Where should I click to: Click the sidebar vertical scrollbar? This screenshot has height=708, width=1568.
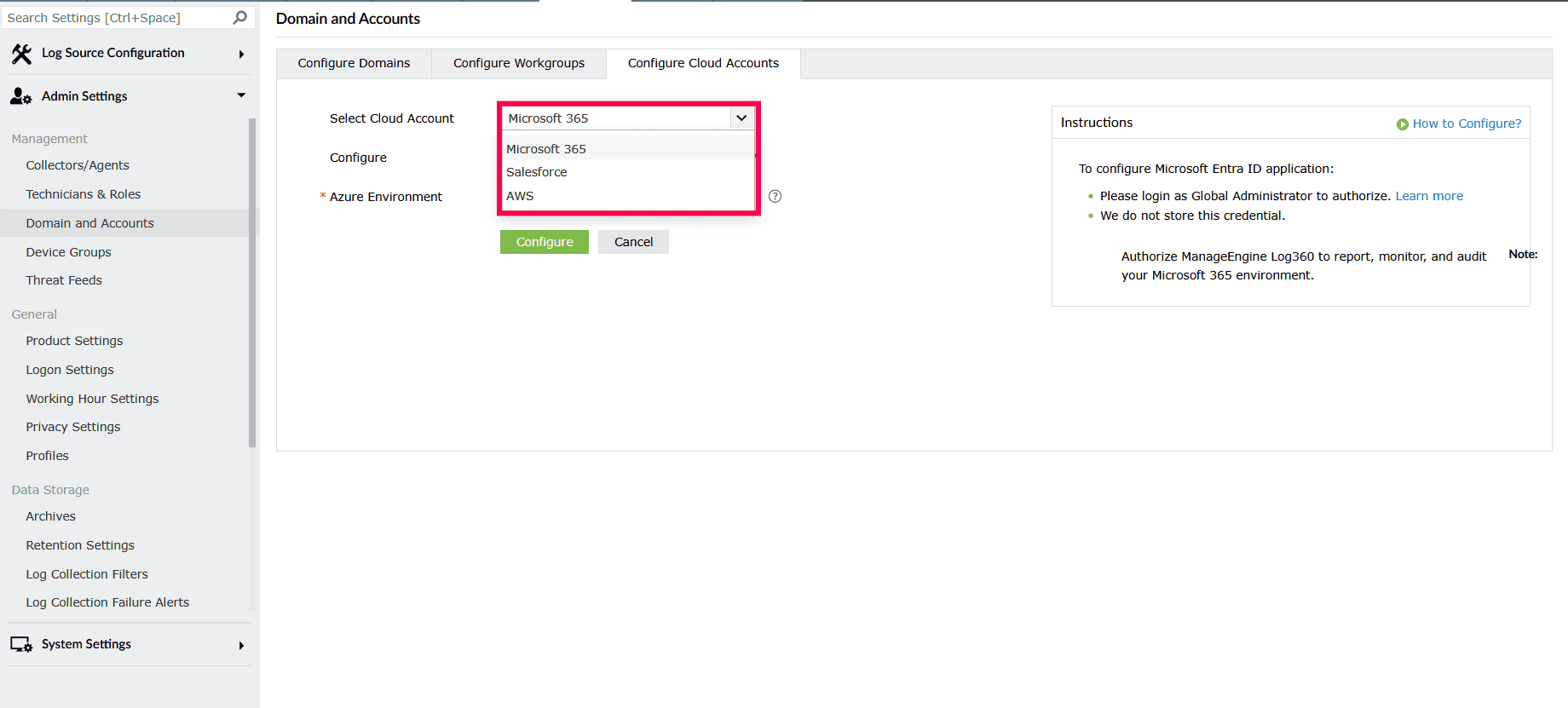(252, 281)
